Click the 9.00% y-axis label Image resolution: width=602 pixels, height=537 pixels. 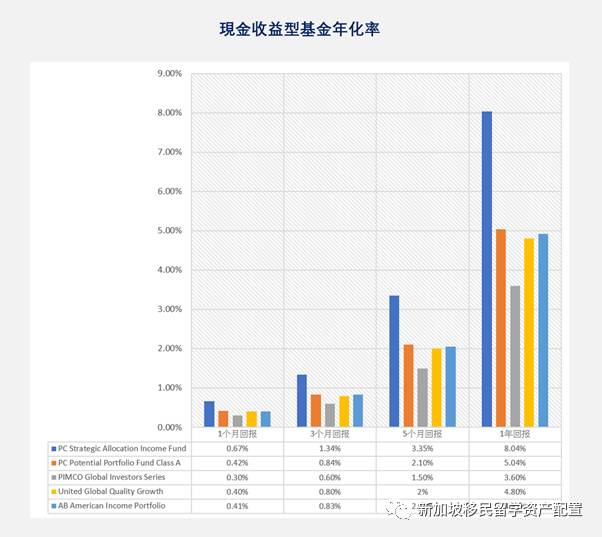tap(169, 73)
